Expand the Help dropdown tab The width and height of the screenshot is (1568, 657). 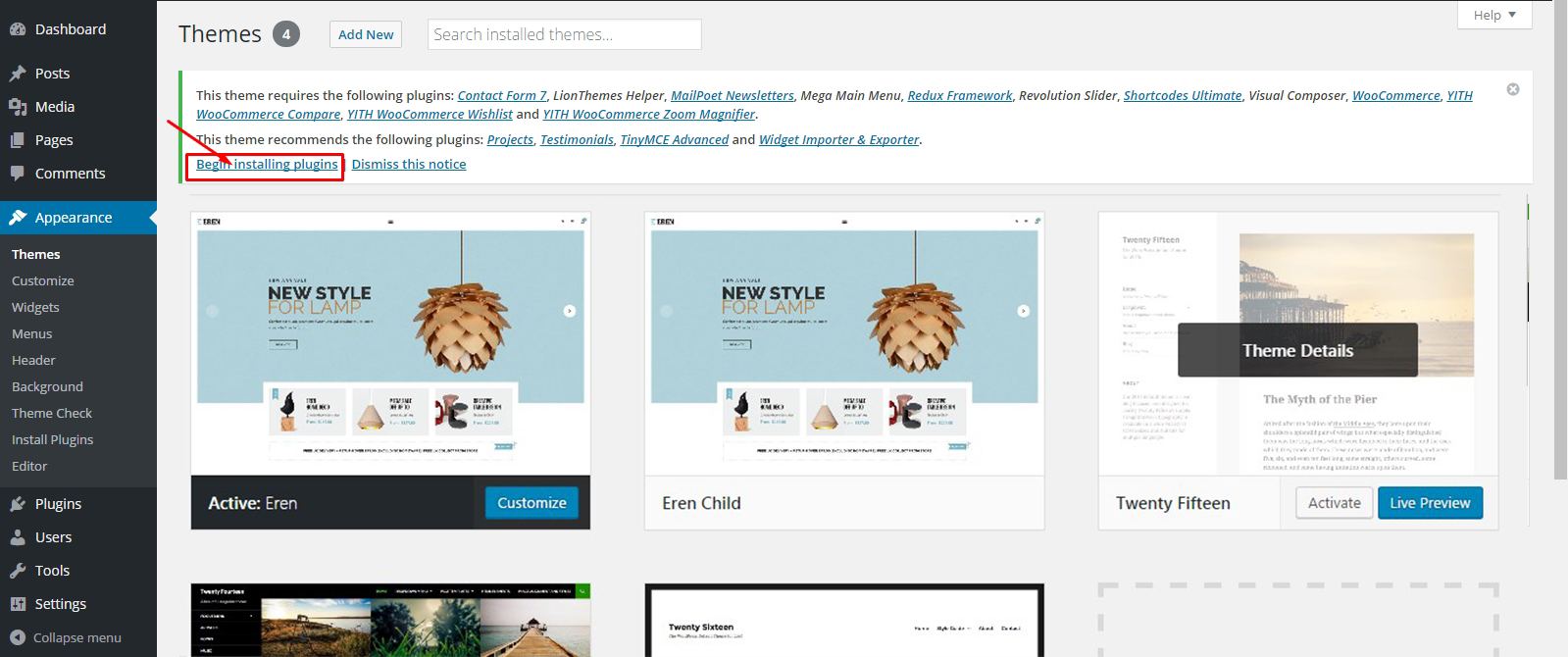1494,15
